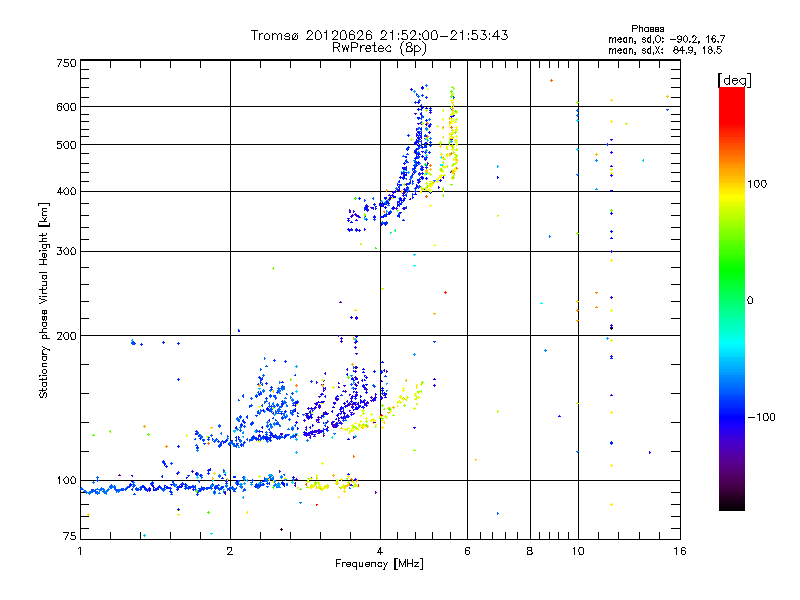Image resolution: width=800 pixels, height=600 pixels.
Task: Click the '-100' colorbar tick label
Action: point(761,417)
